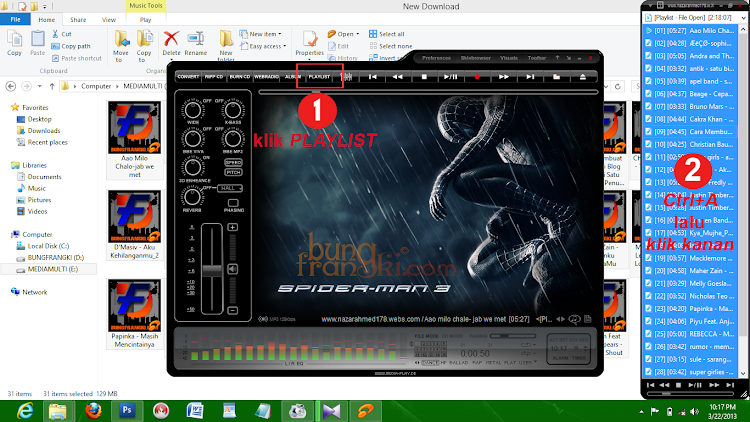750x422 pixels.
Task: Switch to the Share ribbon tab
Action: [78, 20]
